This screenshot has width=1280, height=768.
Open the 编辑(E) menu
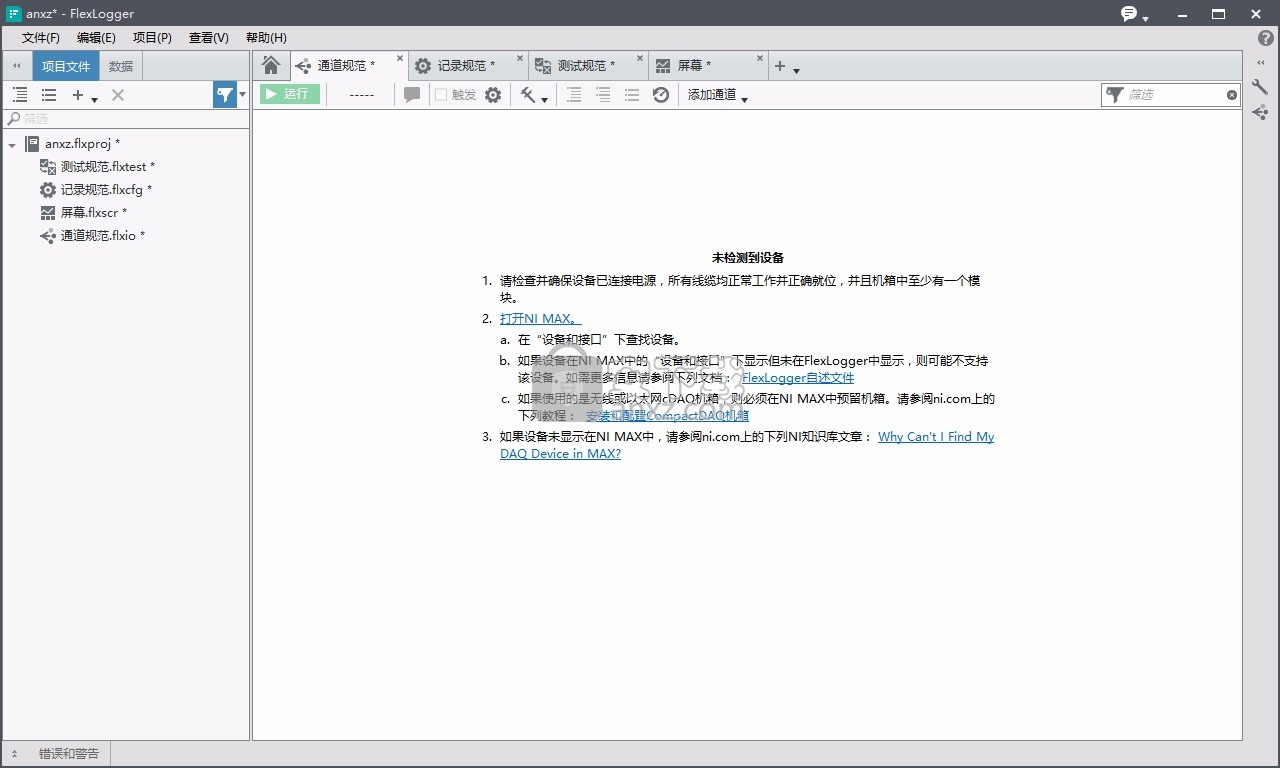96,38
